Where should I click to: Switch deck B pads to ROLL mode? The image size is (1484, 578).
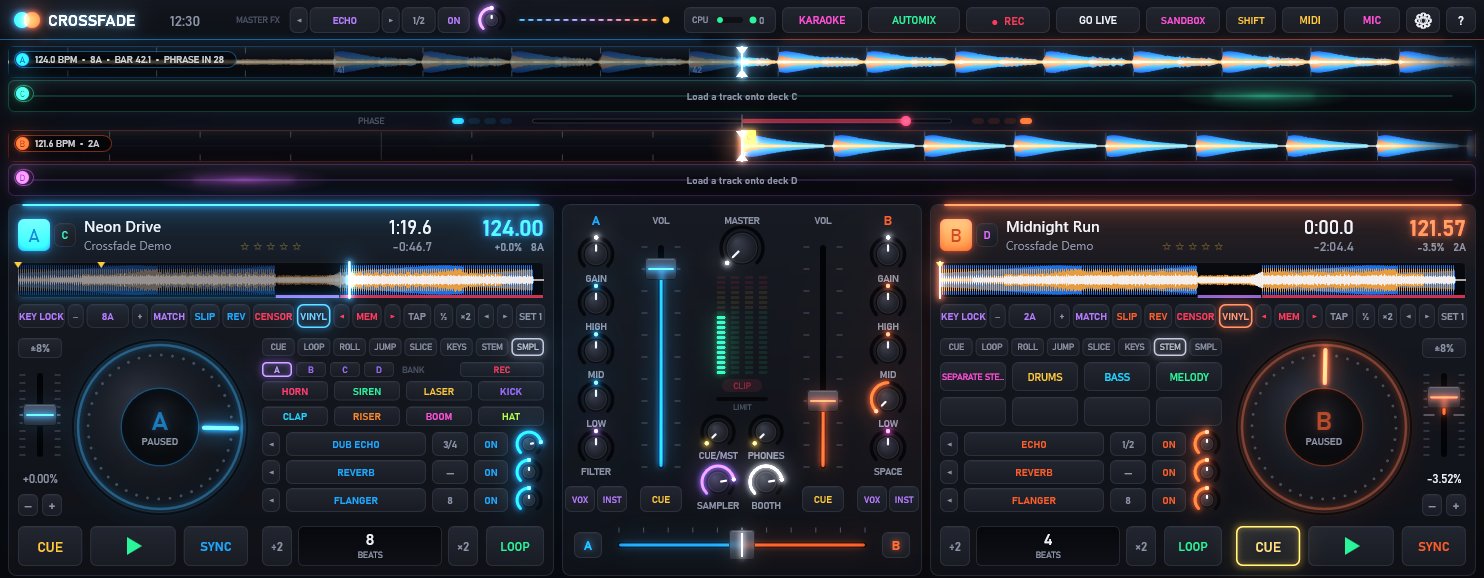[1027, 347]
